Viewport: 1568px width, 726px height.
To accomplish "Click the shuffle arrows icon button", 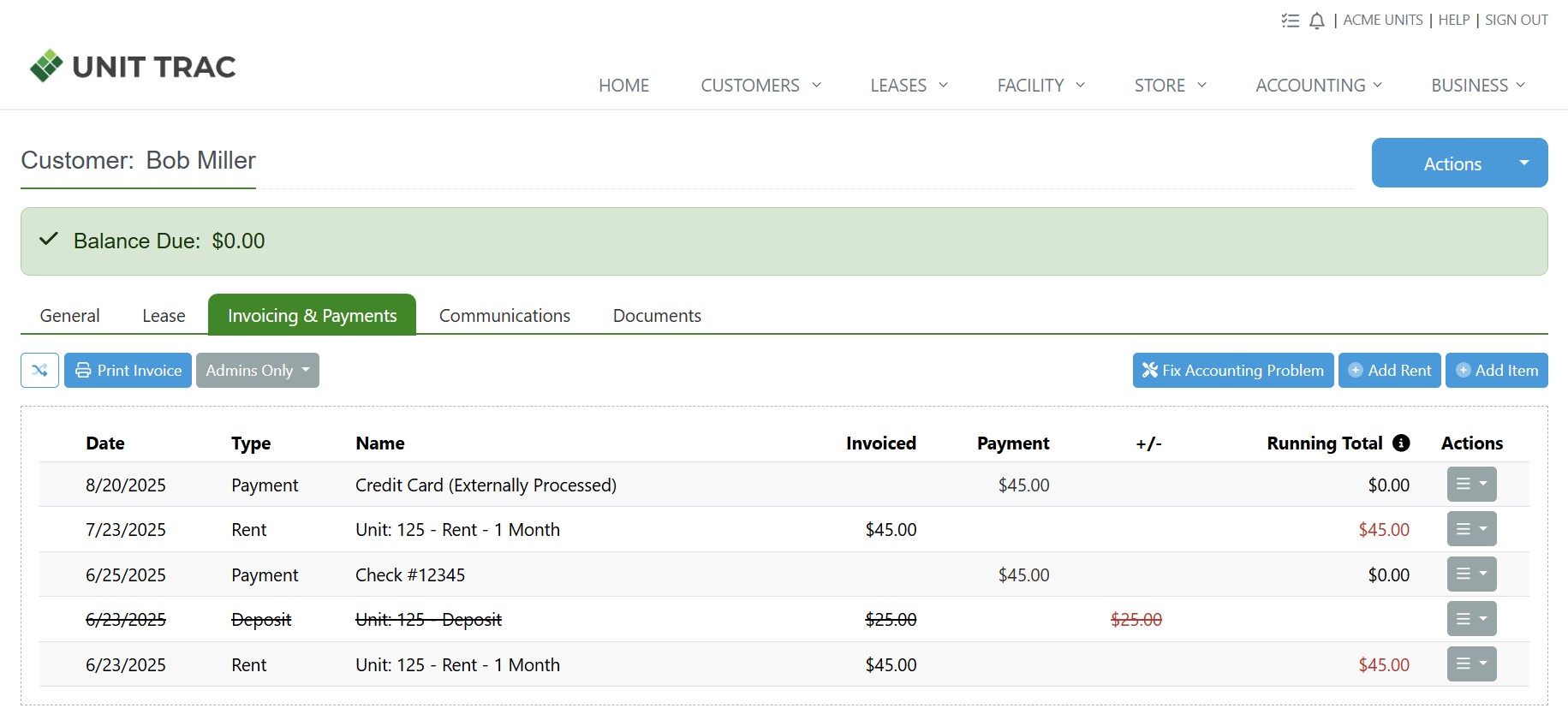I will pos(39,371).
